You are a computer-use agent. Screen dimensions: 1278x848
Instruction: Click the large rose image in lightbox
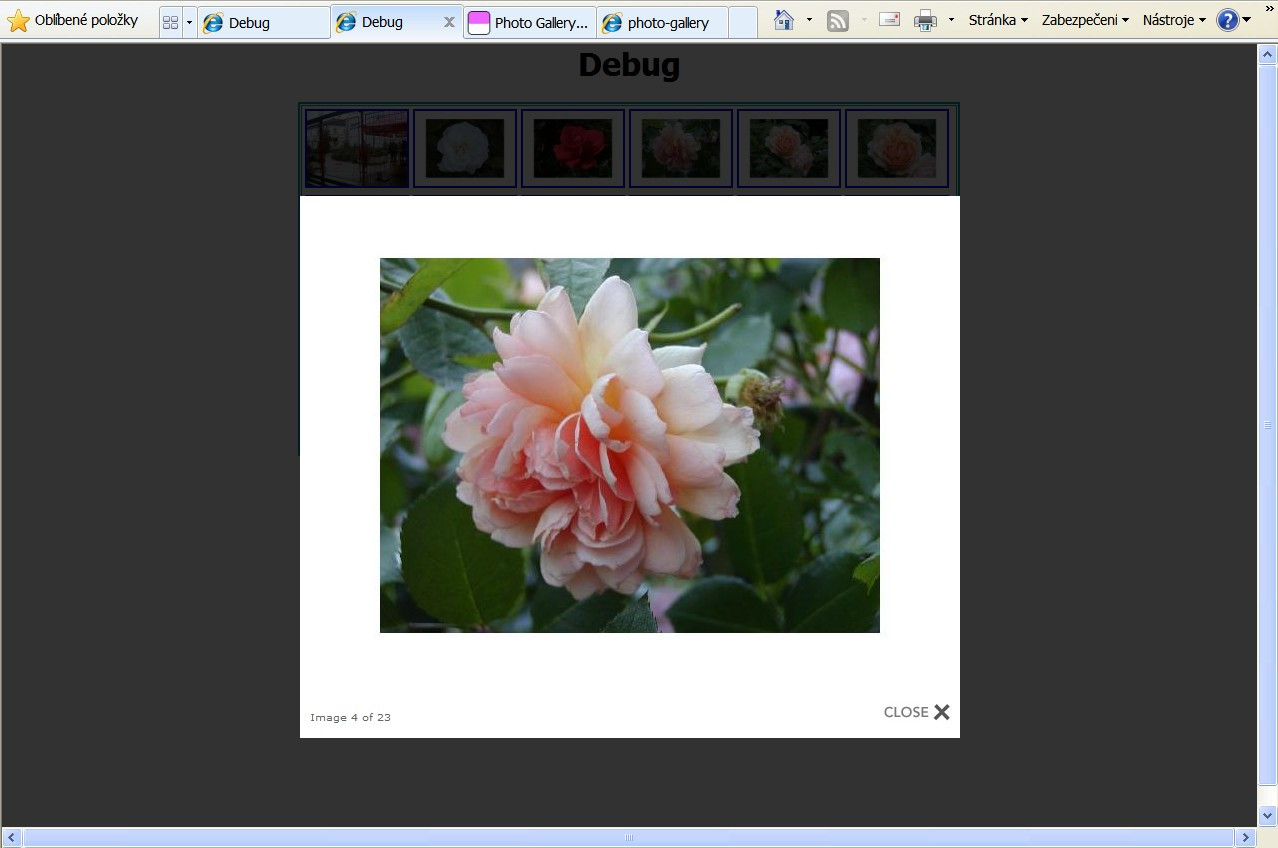pos(630,445)
